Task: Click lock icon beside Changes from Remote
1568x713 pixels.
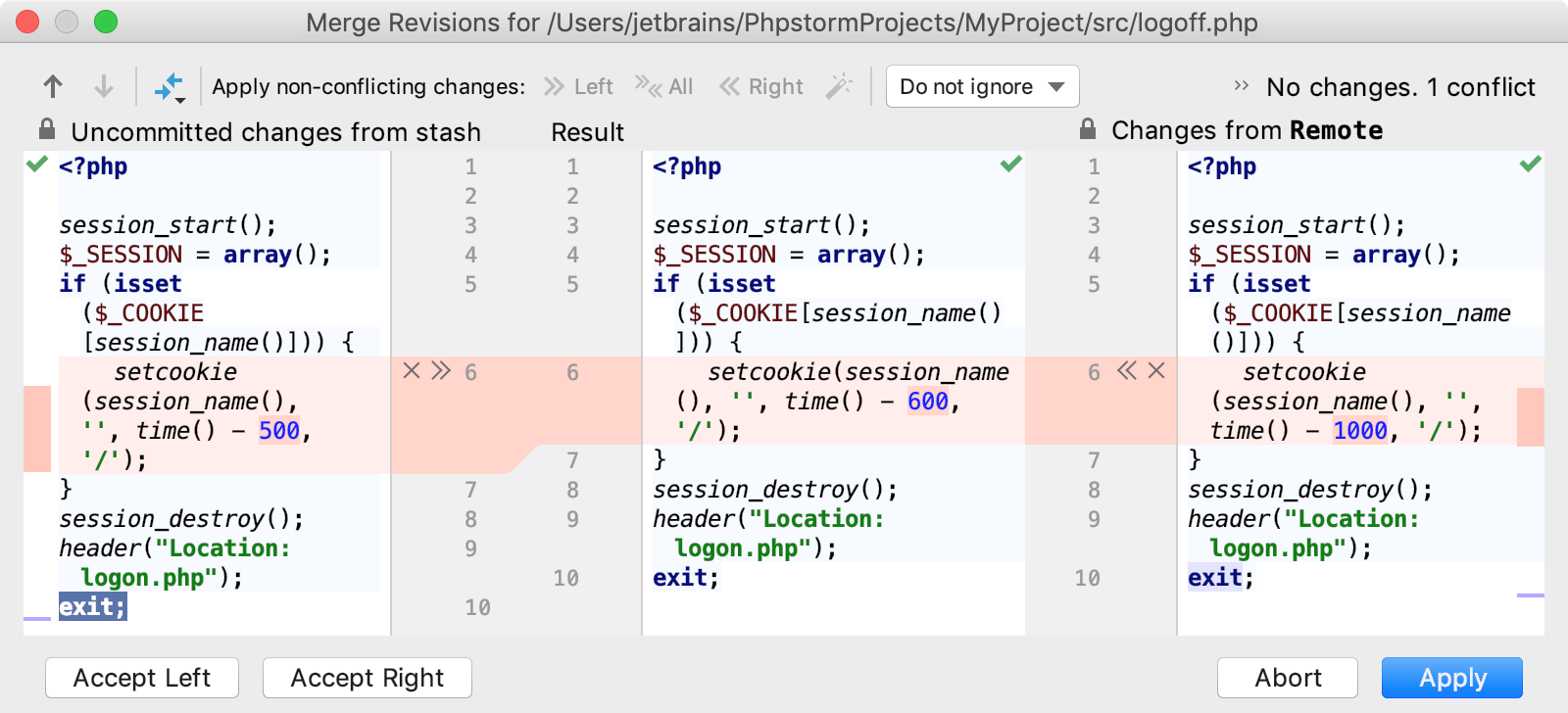Action: [x=1087, y=129]
